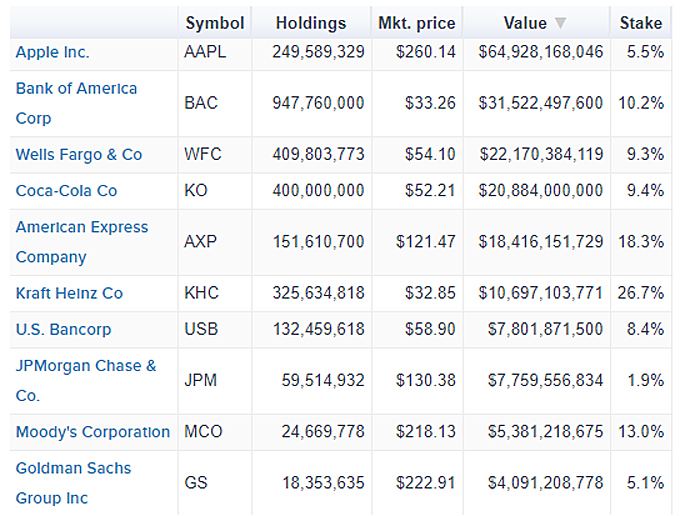
Task: Open the Coca-Cola Co link
Action: (66, 191)
